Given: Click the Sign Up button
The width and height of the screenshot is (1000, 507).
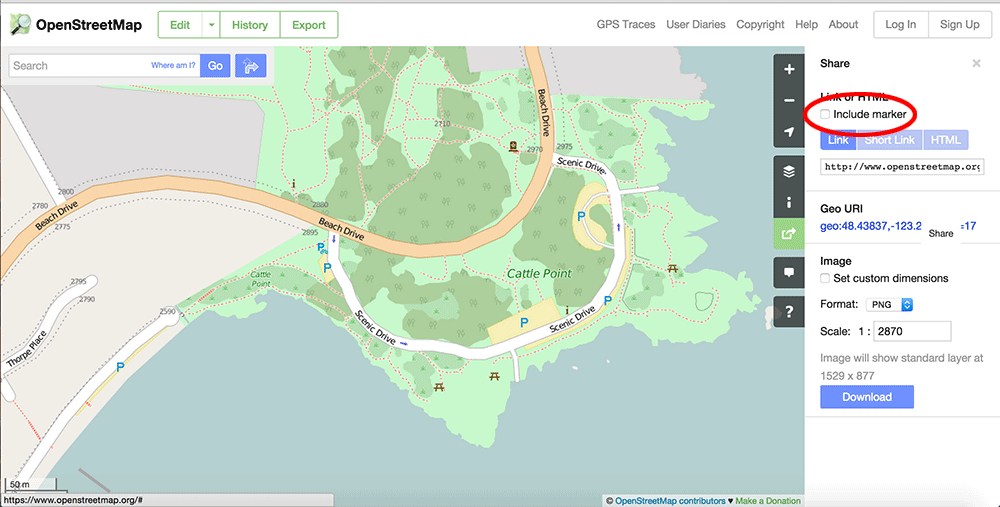Looking at the screenshot, I should click(x=959, y=24).
